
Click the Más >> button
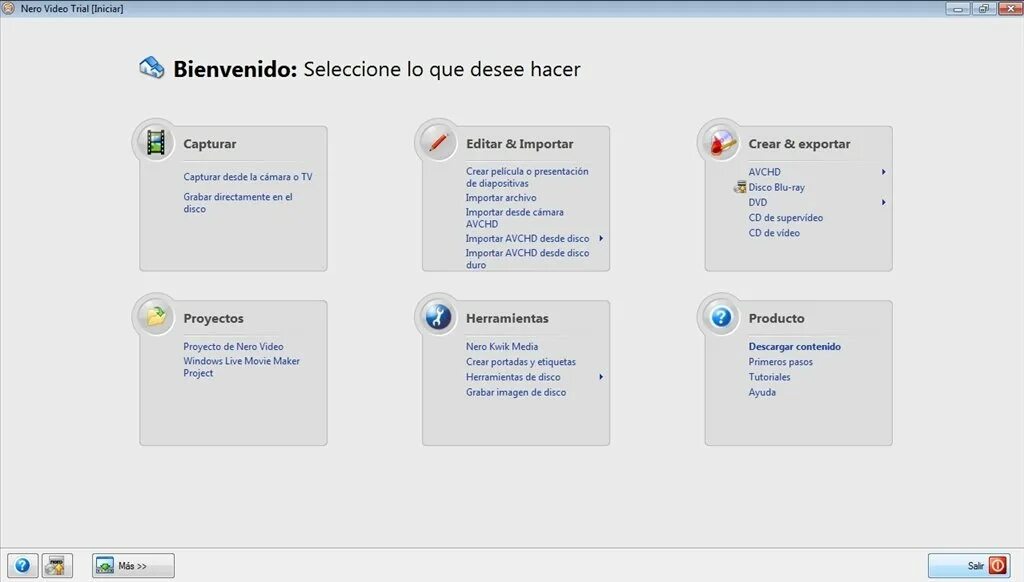pos(133,566)
